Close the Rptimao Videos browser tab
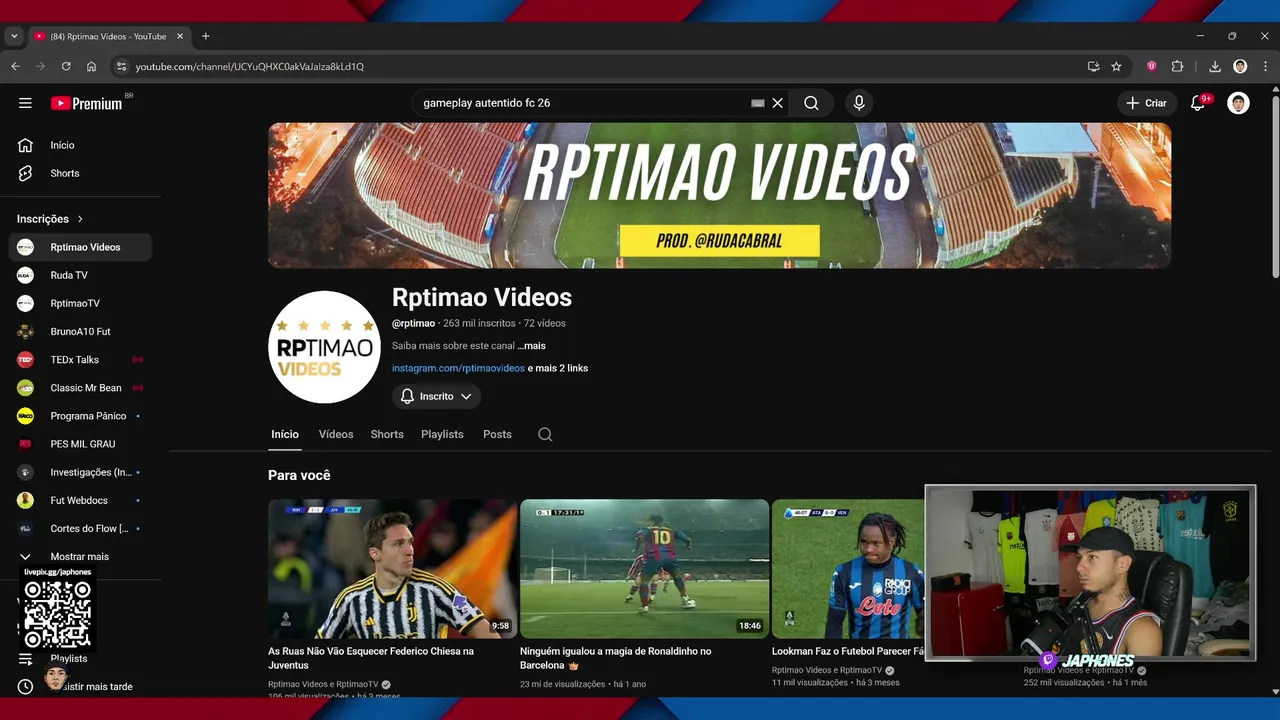Image resolution: width=1280 pixels, height=720 pixels. pyautogui.click(x=181, y=36)
